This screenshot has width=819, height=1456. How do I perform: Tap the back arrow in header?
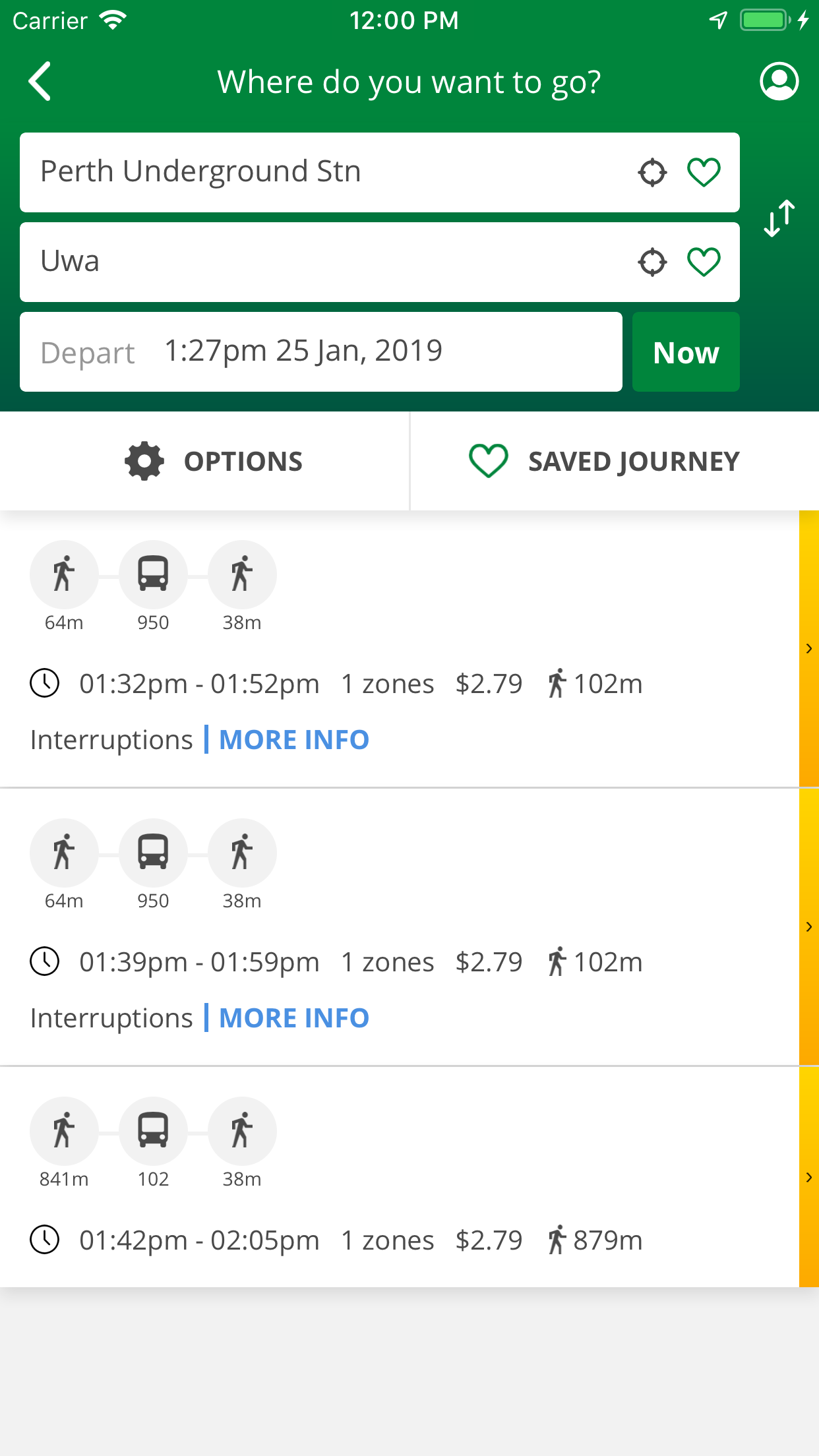(x=40, y=82)
